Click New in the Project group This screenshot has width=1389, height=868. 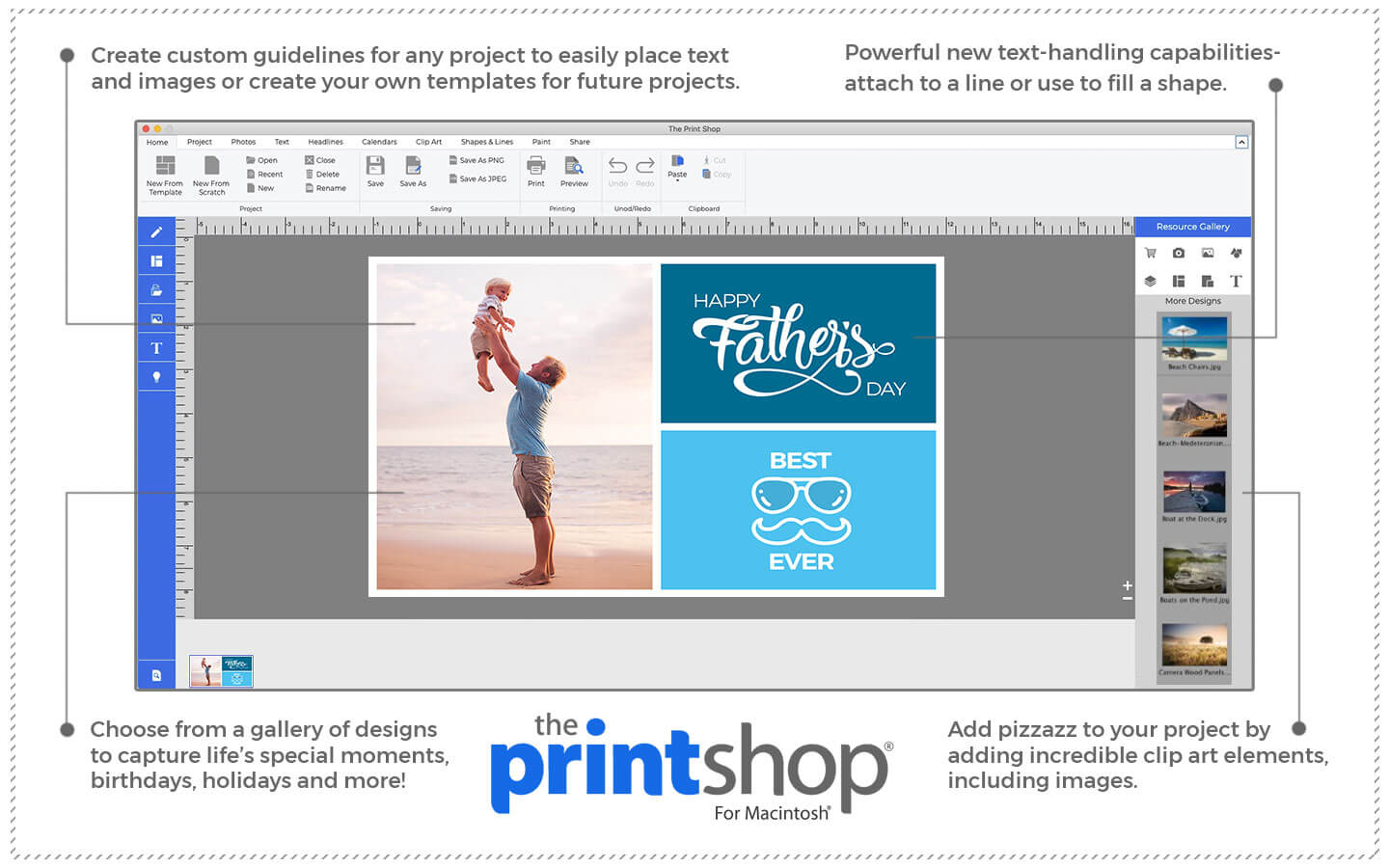tap(260, 188)
